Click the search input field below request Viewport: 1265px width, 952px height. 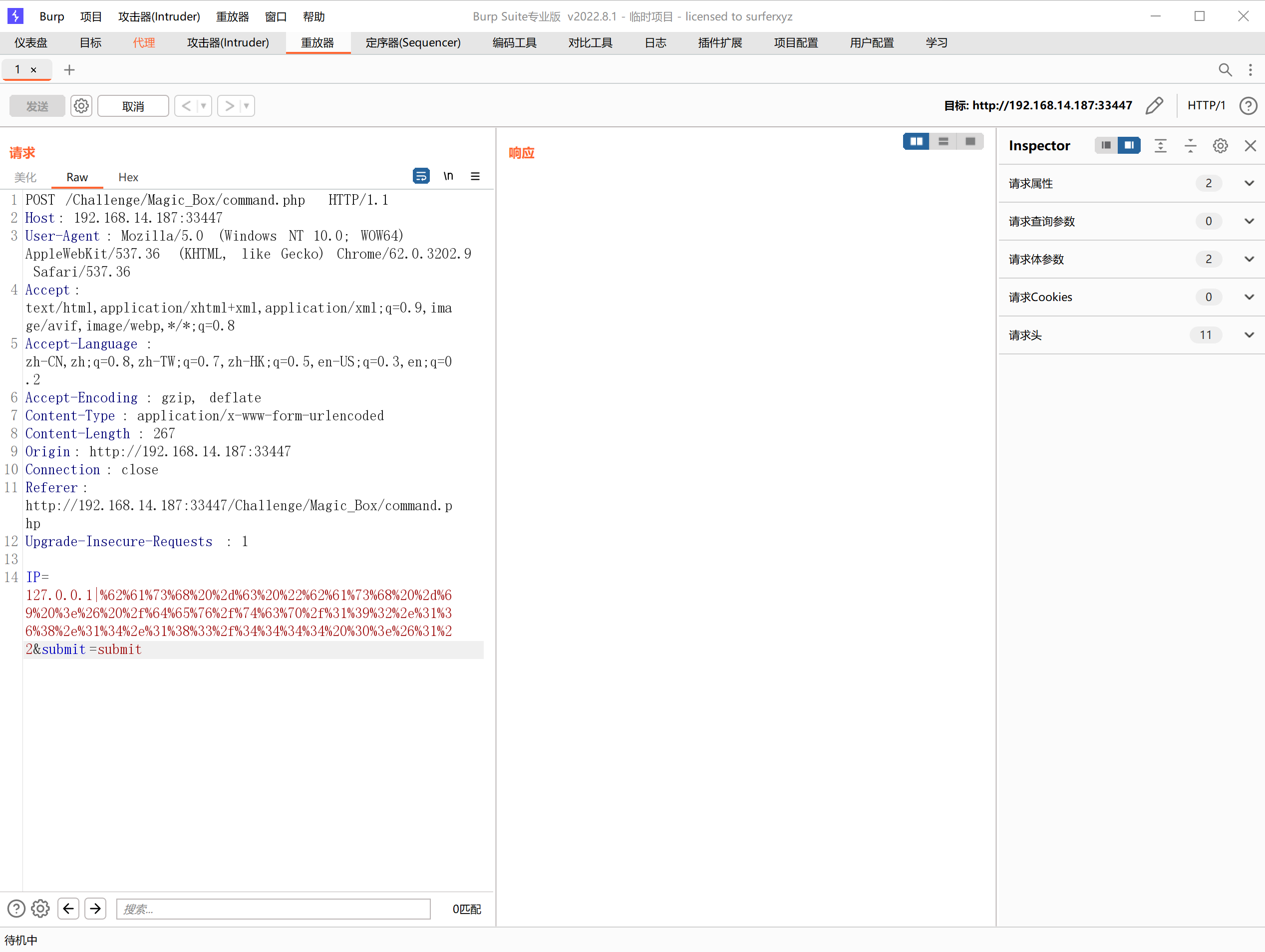point(273,909)
